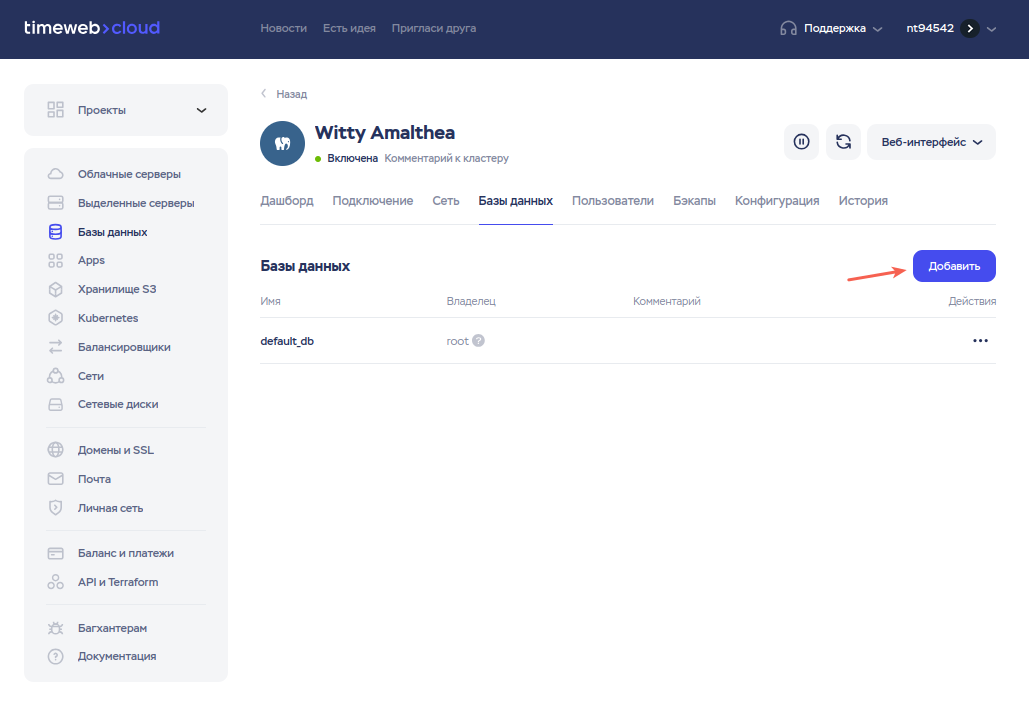View the История tab

point(863,201)
